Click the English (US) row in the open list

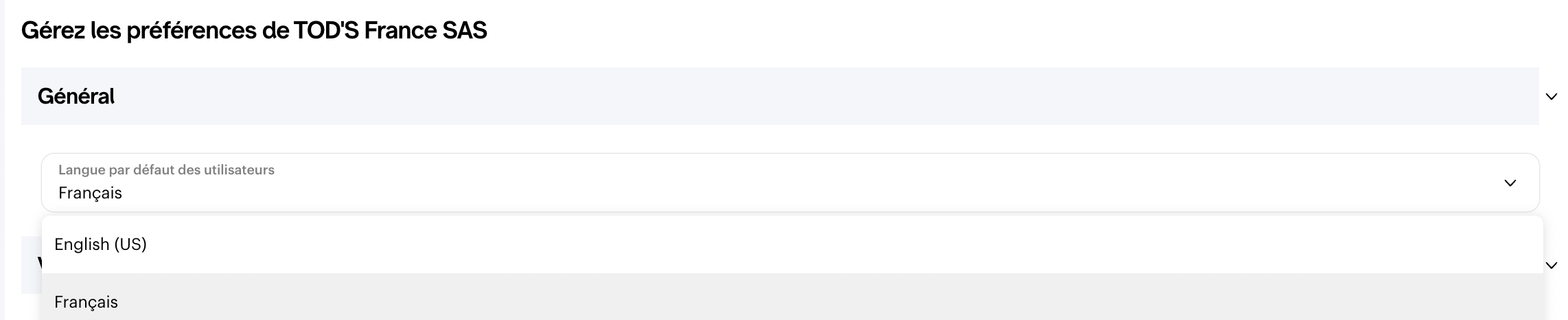click(789, 244)
